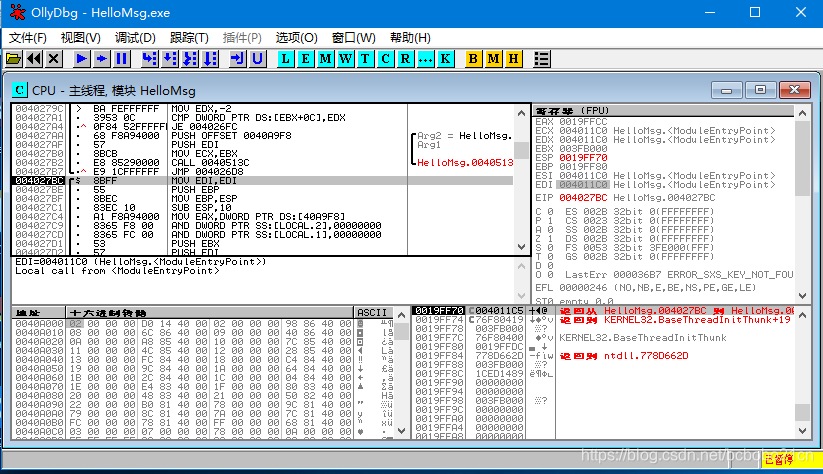Click the Execute till user code U icon
The height and width of the screenshot is (474, 823).
click(257, 59)
